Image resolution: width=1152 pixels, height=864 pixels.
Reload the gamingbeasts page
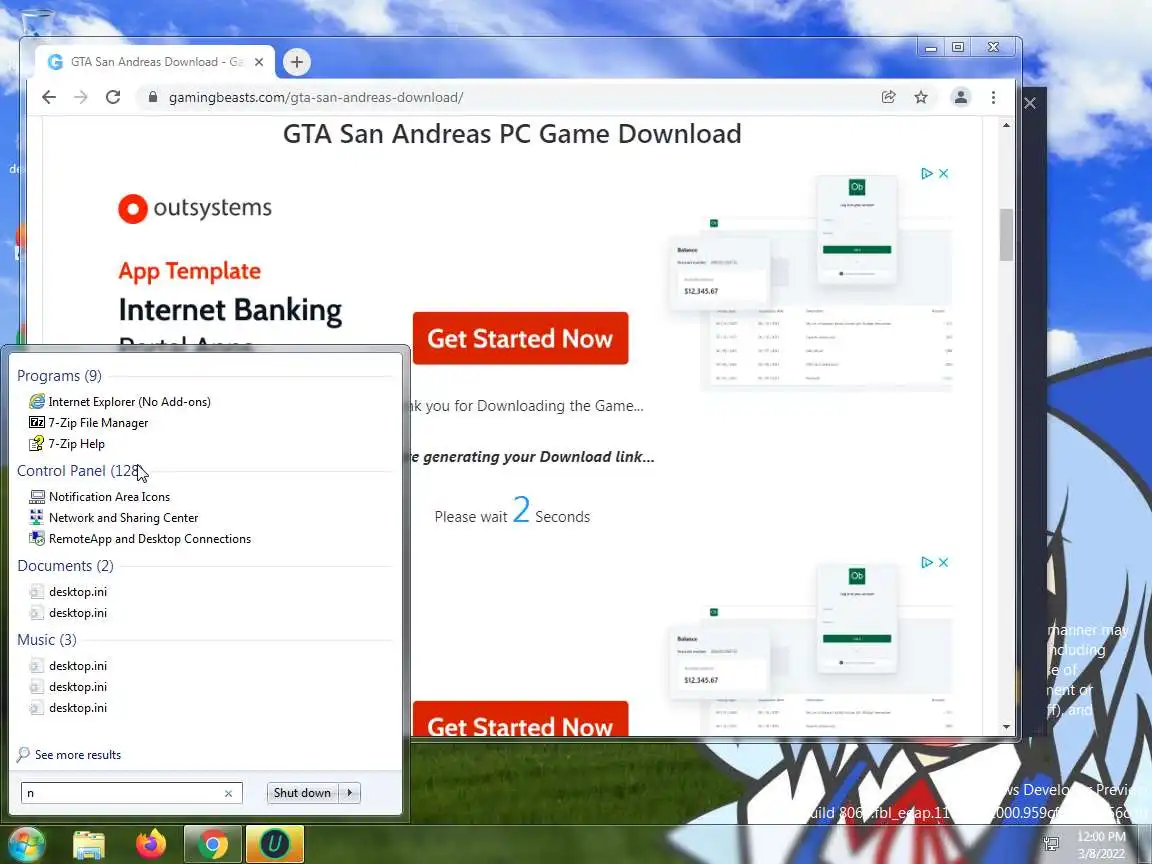coord(112,97)
